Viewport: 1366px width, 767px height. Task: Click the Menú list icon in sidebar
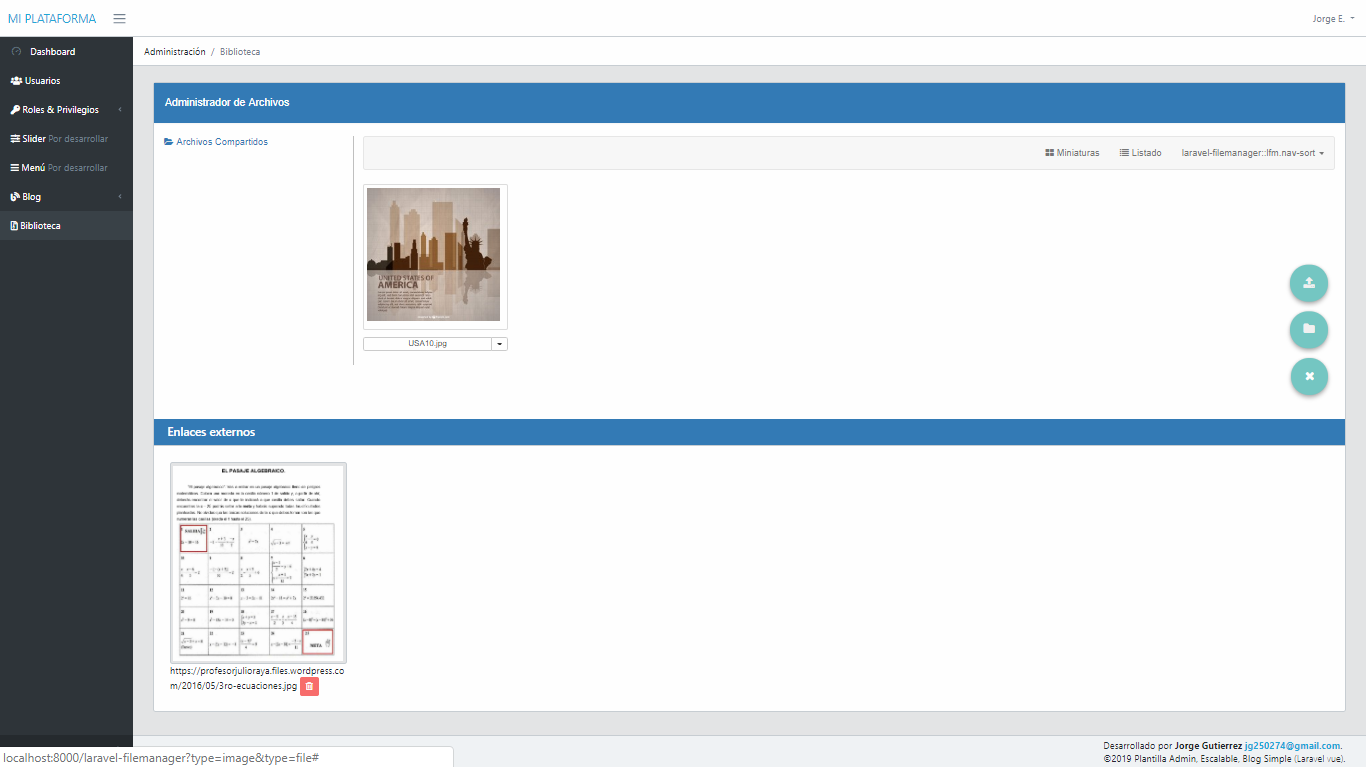15,168
